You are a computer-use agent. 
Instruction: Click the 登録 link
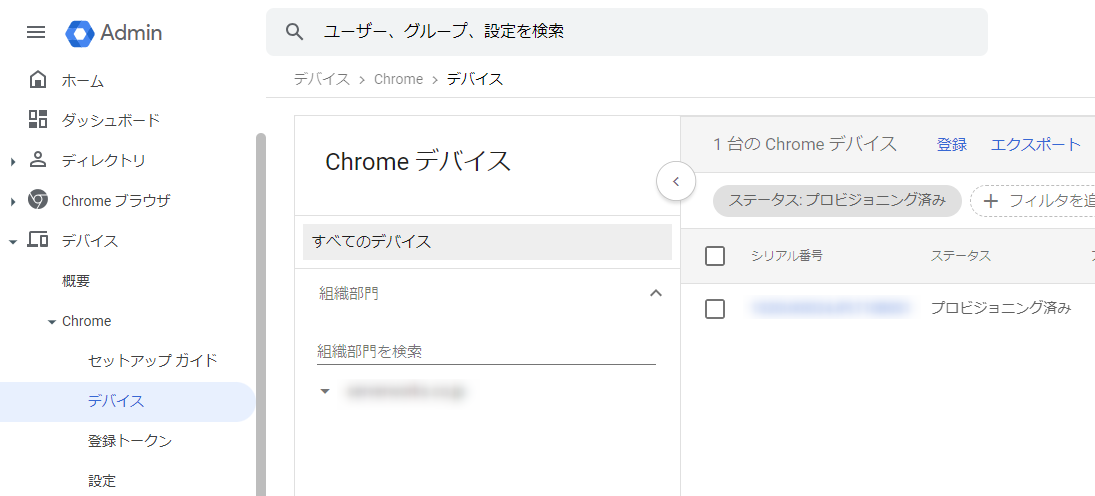[x=951, y=145]
